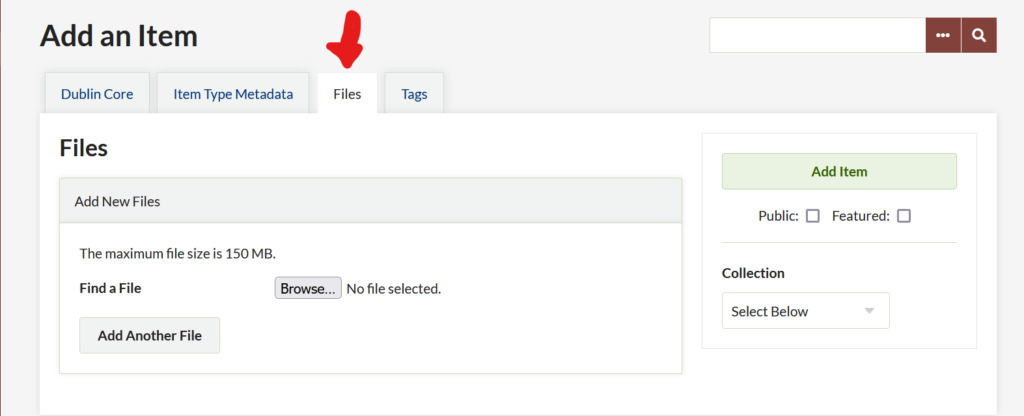This screenshot has width=1024, height=416.
Task: Click the 'Add an Item' page heading
Action: (x=119, y=36)
